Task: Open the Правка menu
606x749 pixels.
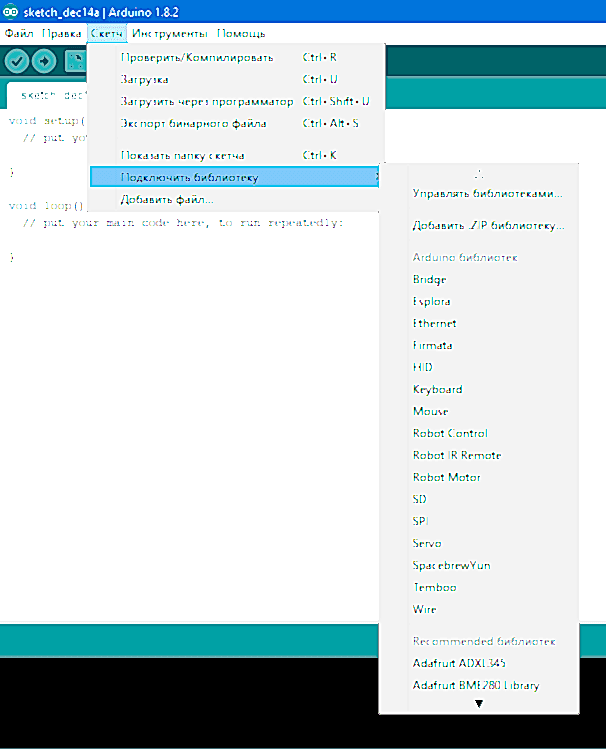Action: click(61, 34)
